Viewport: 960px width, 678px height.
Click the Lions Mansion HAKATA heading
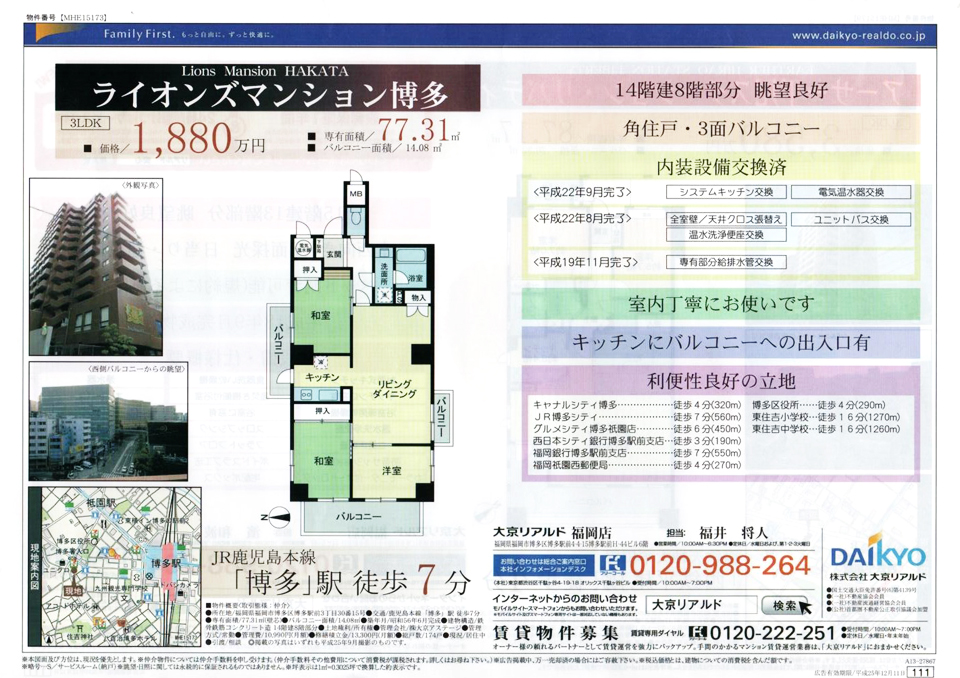pyautogui.click(x=264, y=71)
